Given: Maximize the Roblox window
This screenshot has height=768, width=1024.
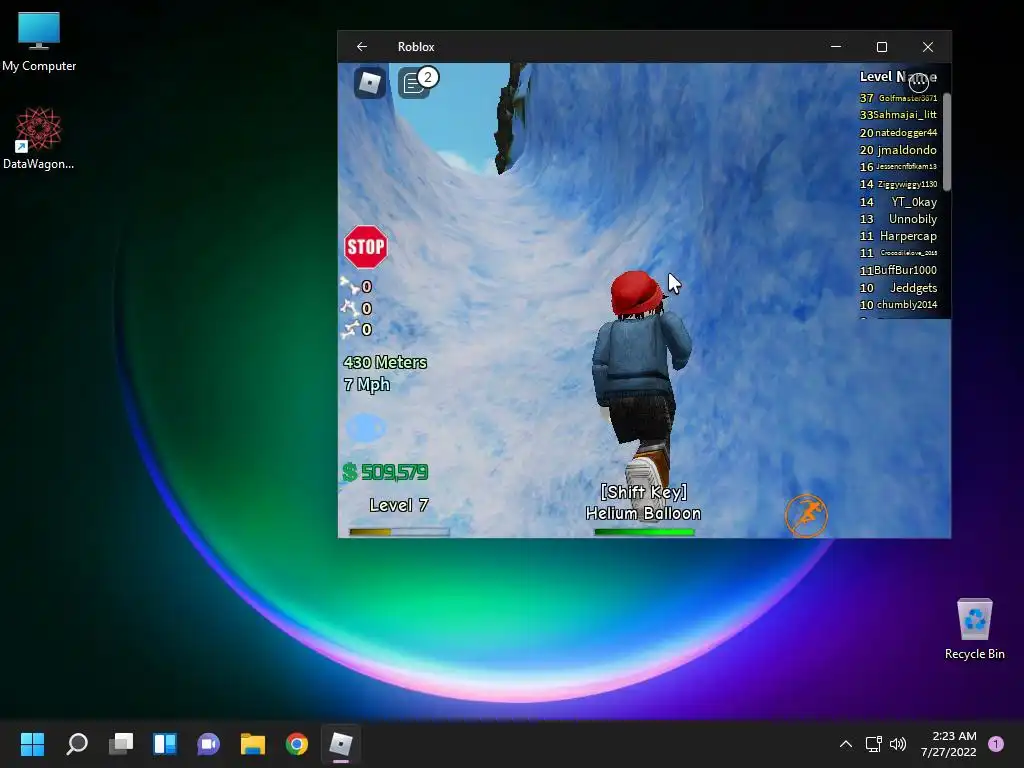Looking at the screenshot, I should click(882, 46).
